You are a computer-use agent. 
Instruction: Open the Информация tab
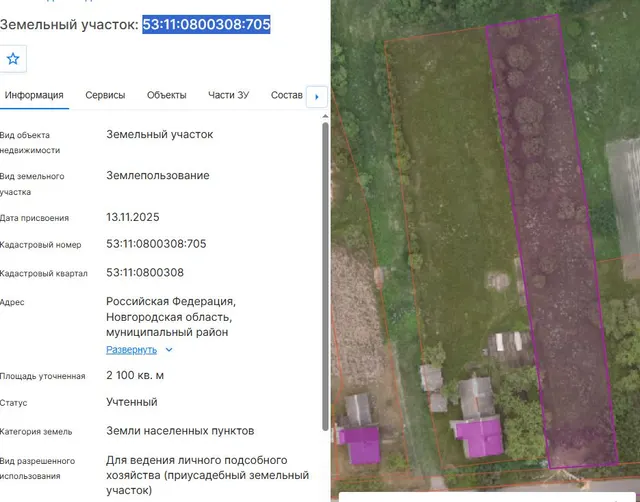(34, 95)
